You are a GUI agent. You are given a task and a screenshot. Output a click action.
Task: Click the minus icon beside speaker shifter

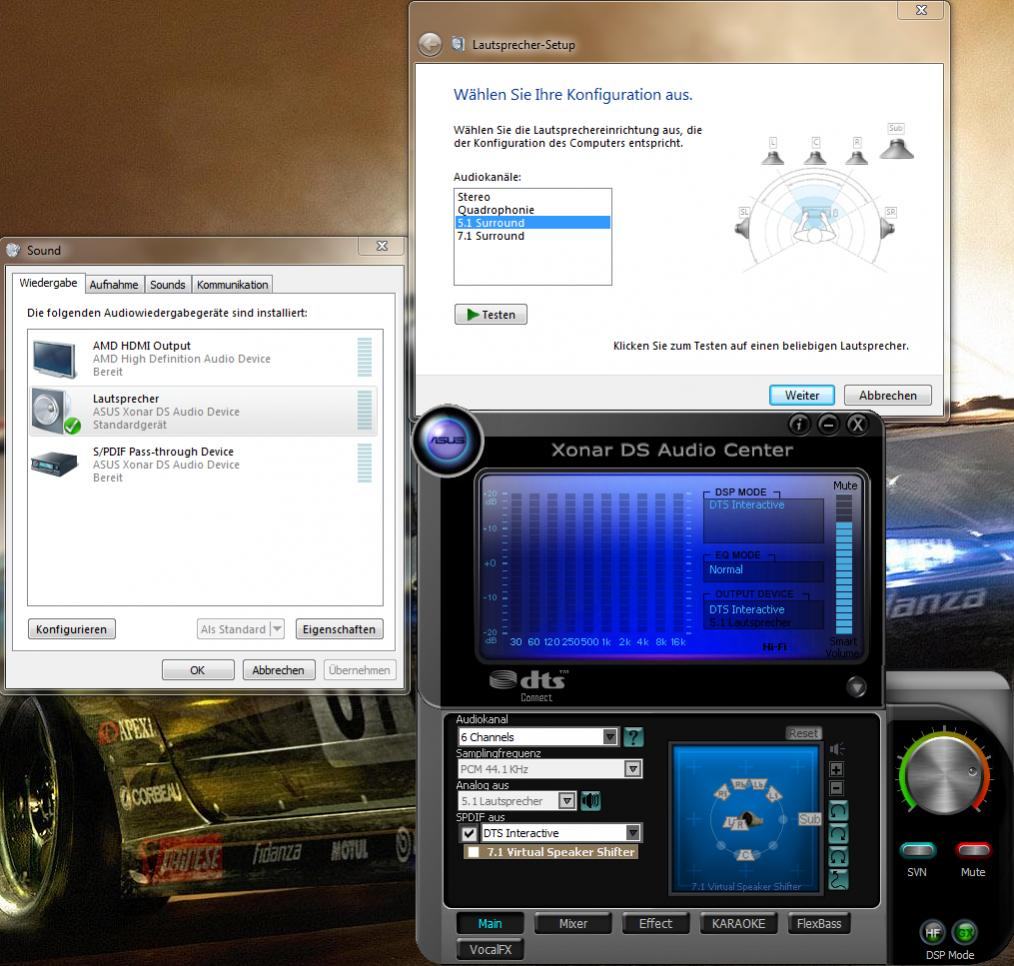pyautogui.click(x=836, y=788)
